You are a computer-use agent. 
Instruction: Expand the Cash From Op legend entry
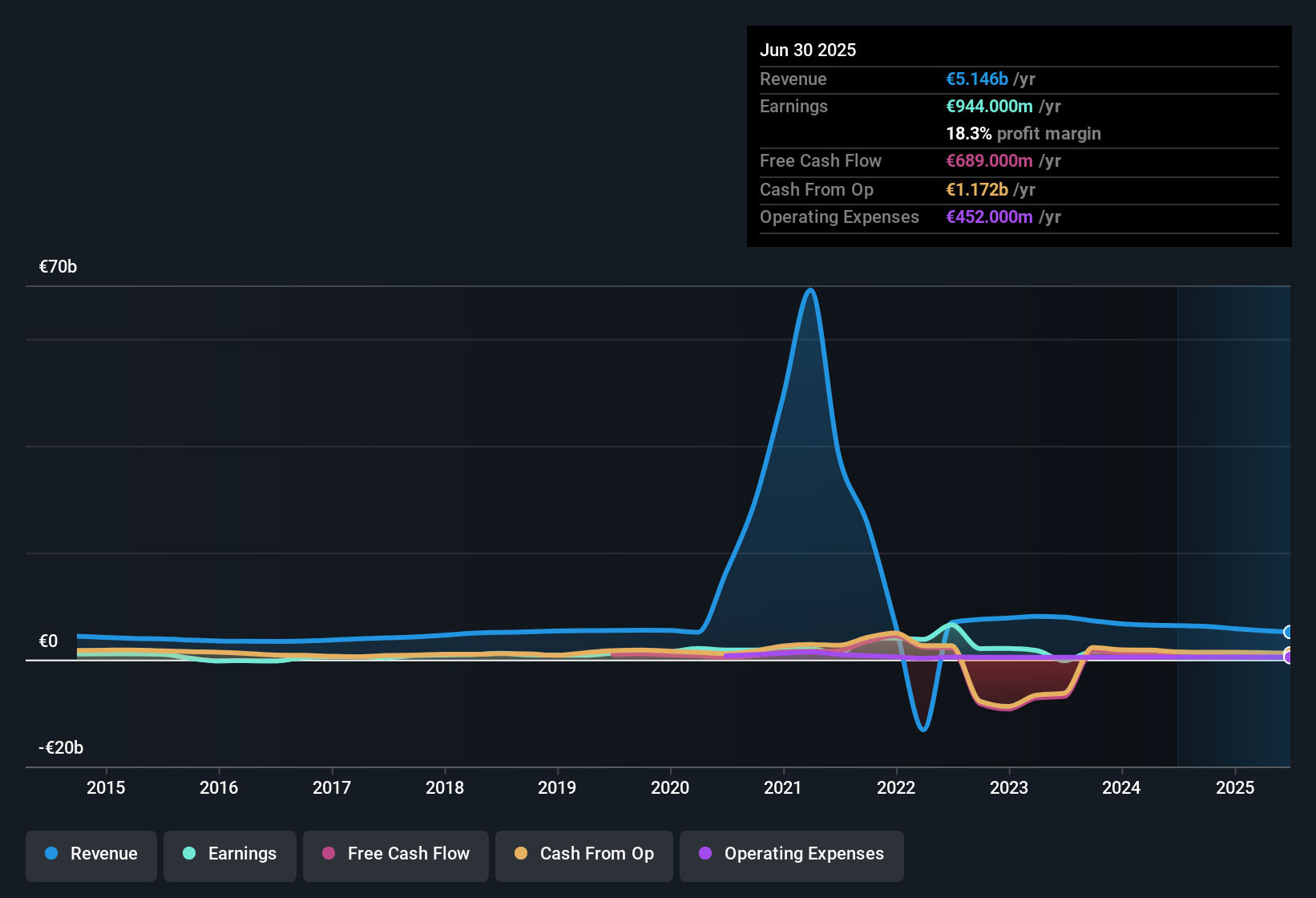(x=583, y=855)
